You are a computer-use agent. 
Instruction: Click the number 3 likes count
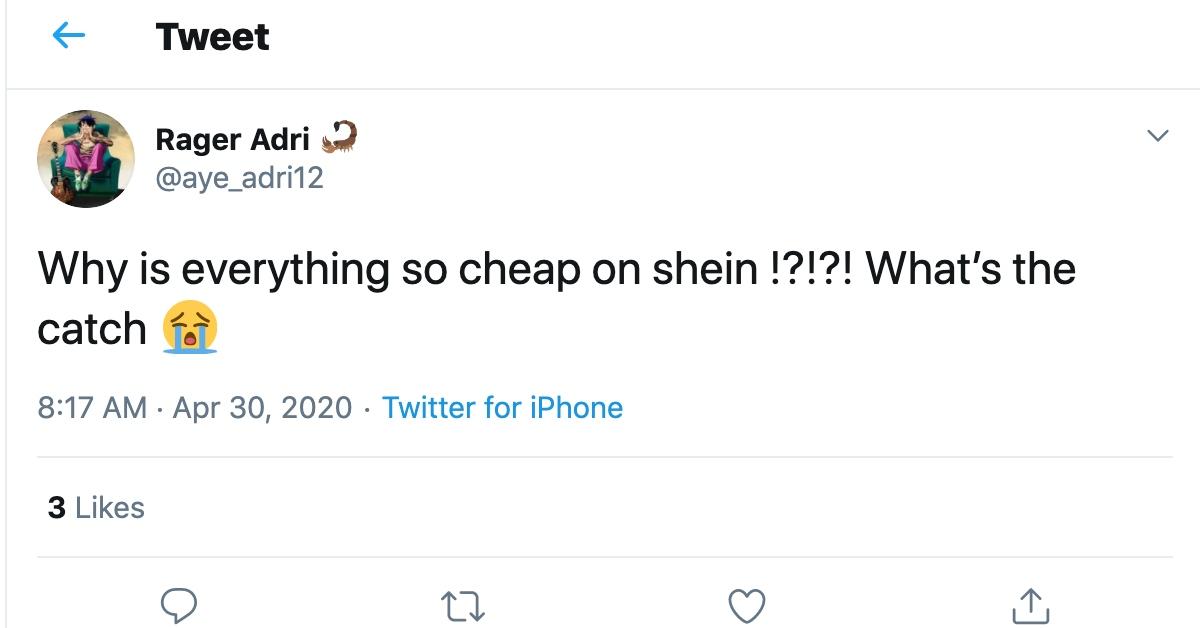(x=57, y=508)
